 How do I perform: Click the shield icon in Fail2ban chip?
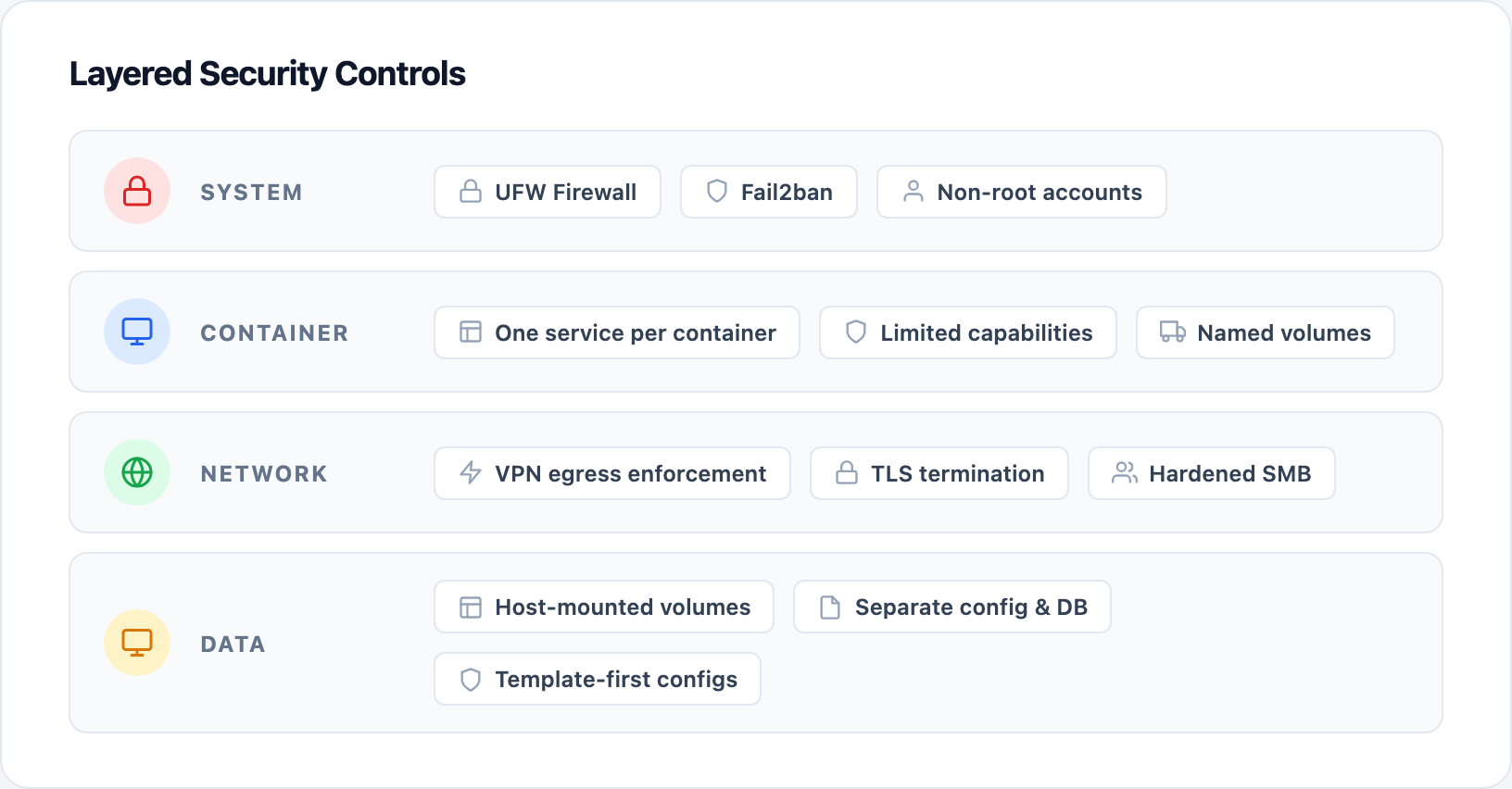pos(717,192)
